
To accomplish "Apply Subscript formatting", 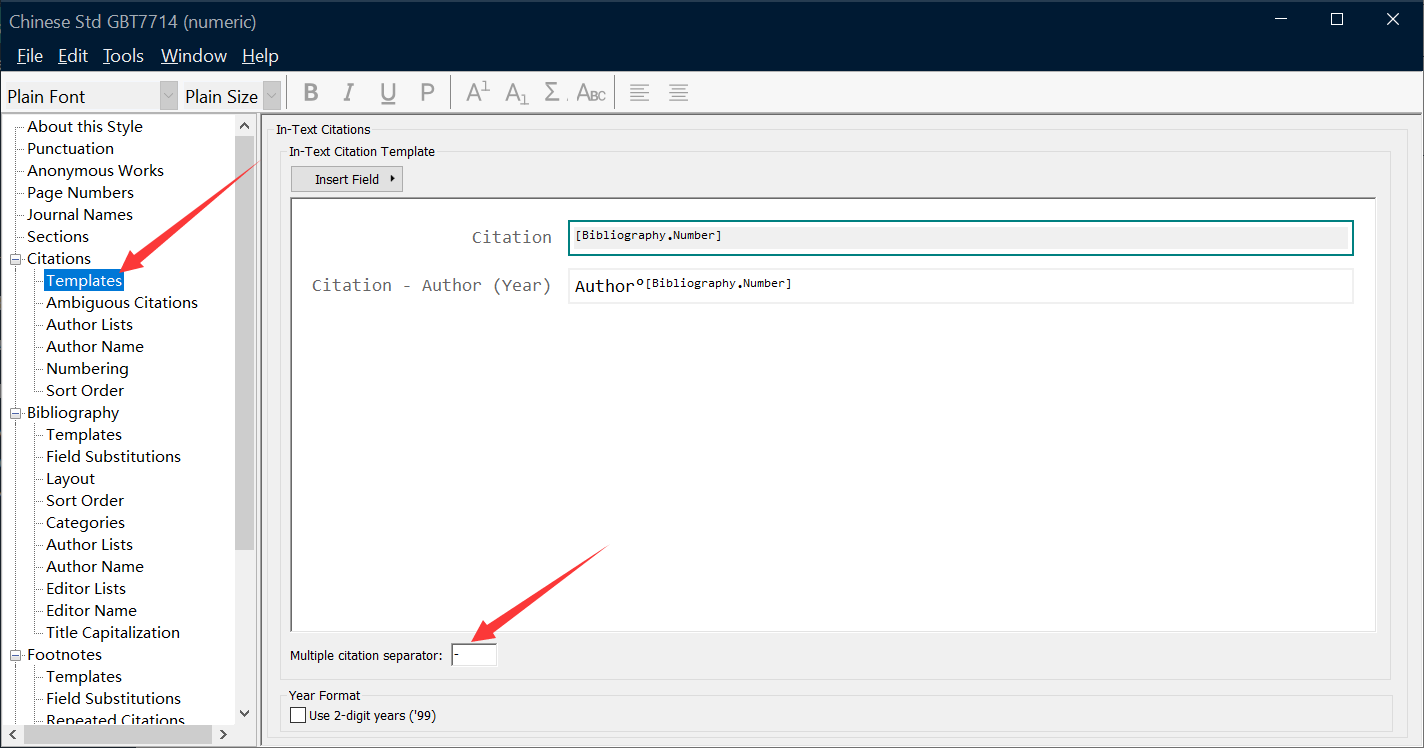I will click(x=516, y=93).
